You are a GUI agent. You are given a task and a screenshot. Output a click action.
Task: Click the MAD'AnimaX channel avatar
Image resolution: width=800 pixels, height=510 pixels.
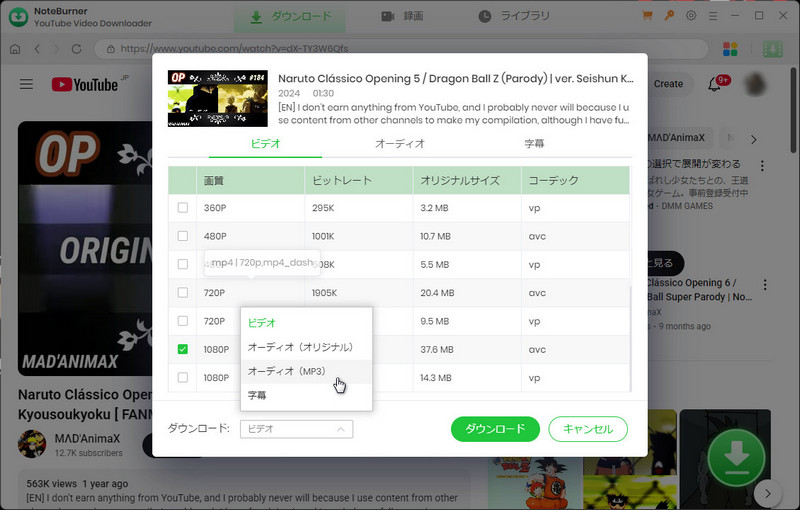[x=32, y=444]
